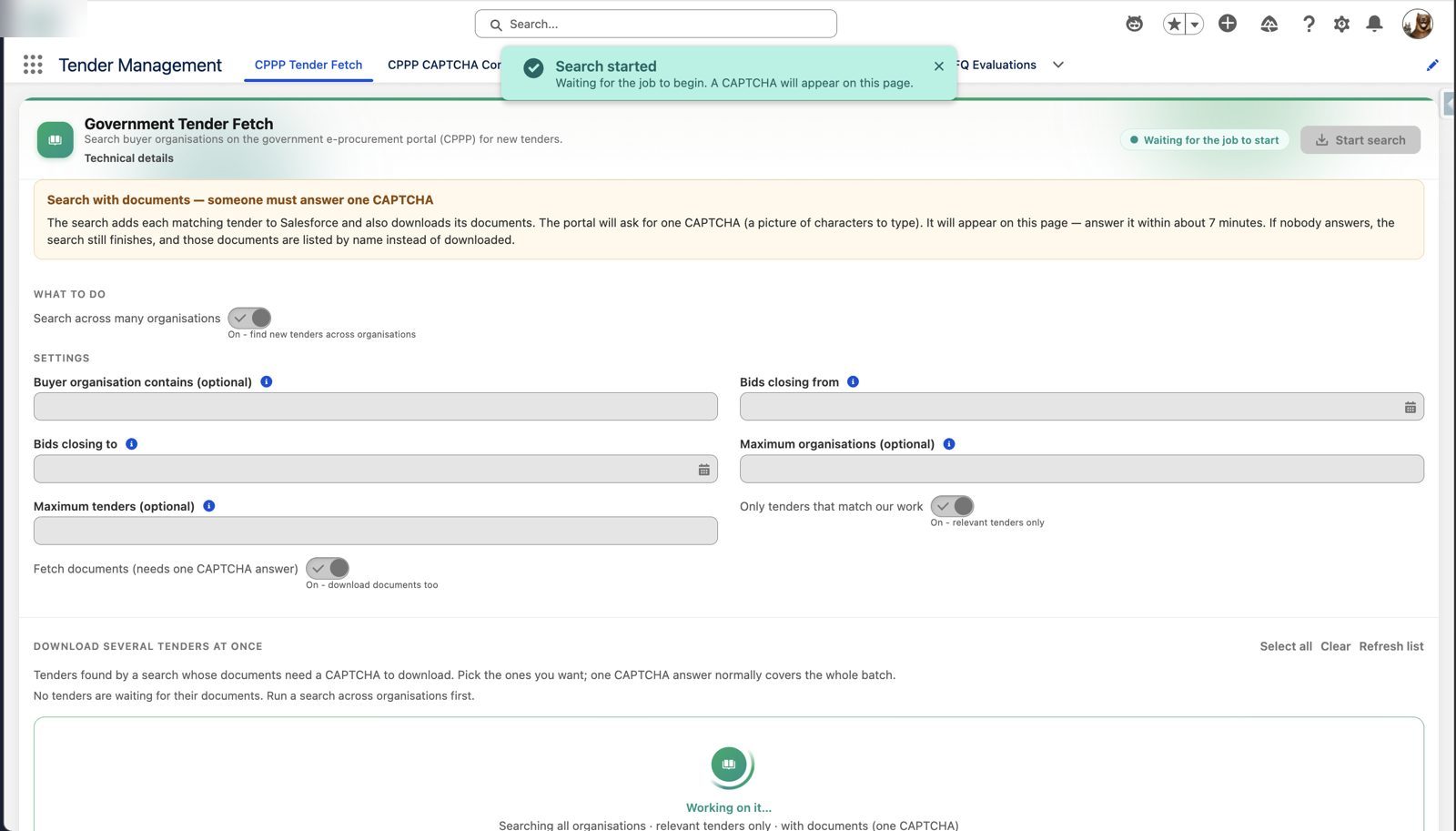Click the edit page pencil icon
Viewport: 1456px width, 831px height.
point(1432,65)
